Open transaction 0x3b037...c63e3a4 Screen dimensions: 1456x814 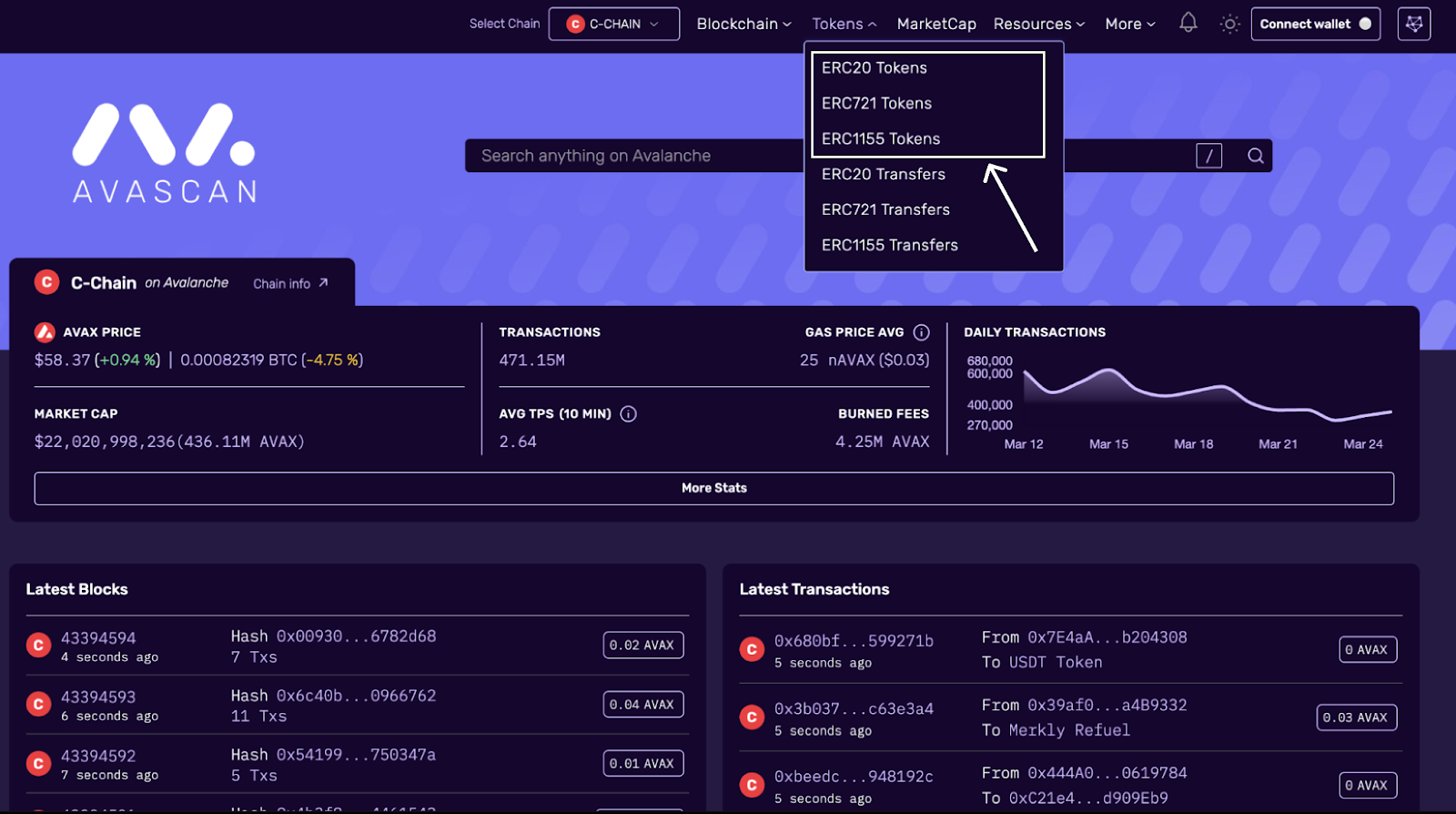coord(854,709)
